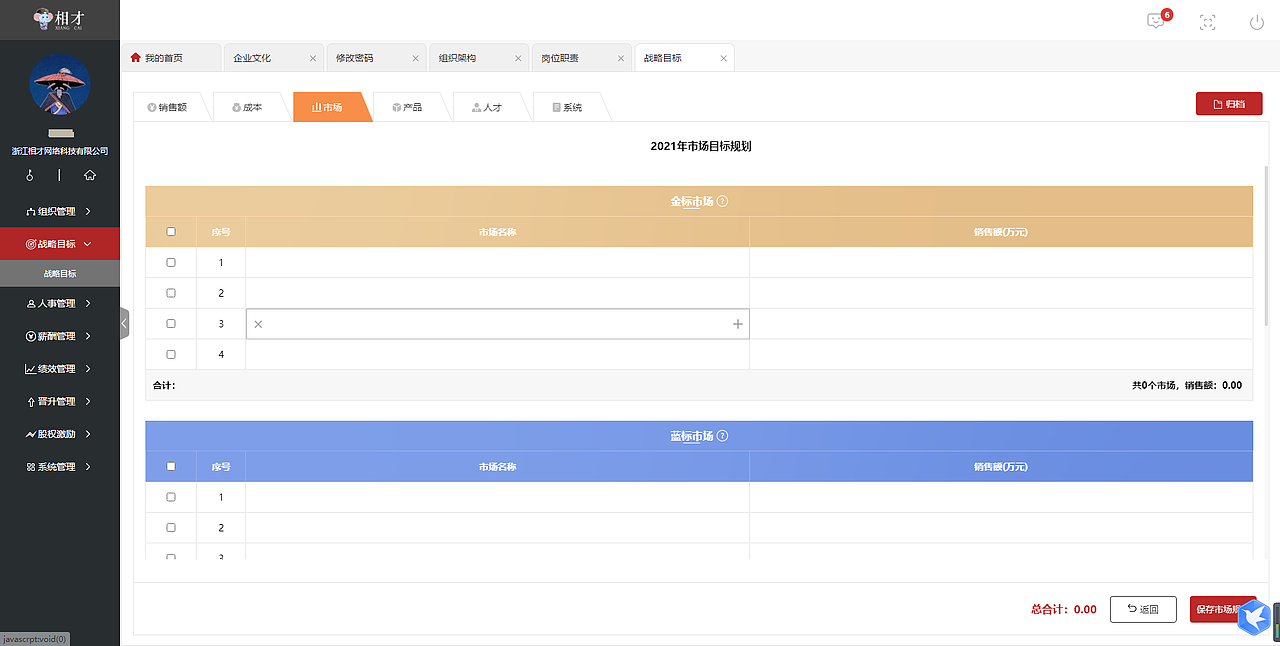Click the fullscreen toggle icon in top bar
The width and height of the screenshot is (1280, 646).
click(x=1207, y=20)
